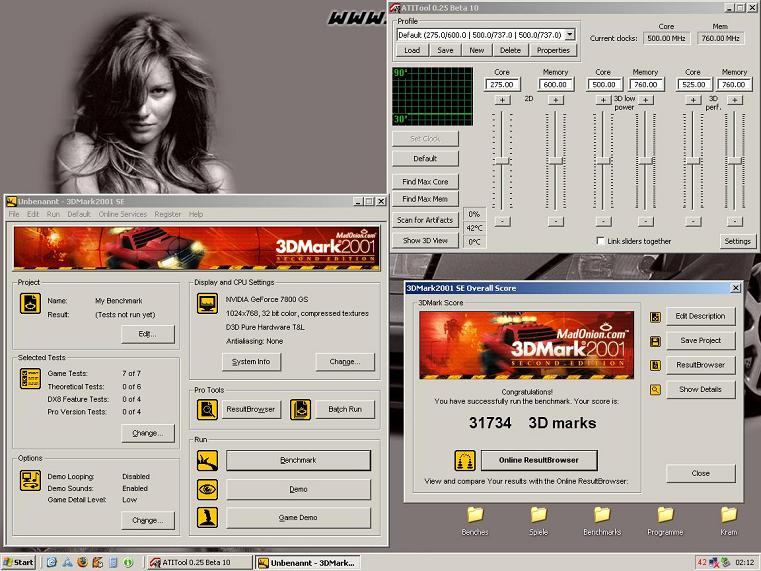Click Scan for Artifacts
The image size is (761, 571).
pos(425,220)
